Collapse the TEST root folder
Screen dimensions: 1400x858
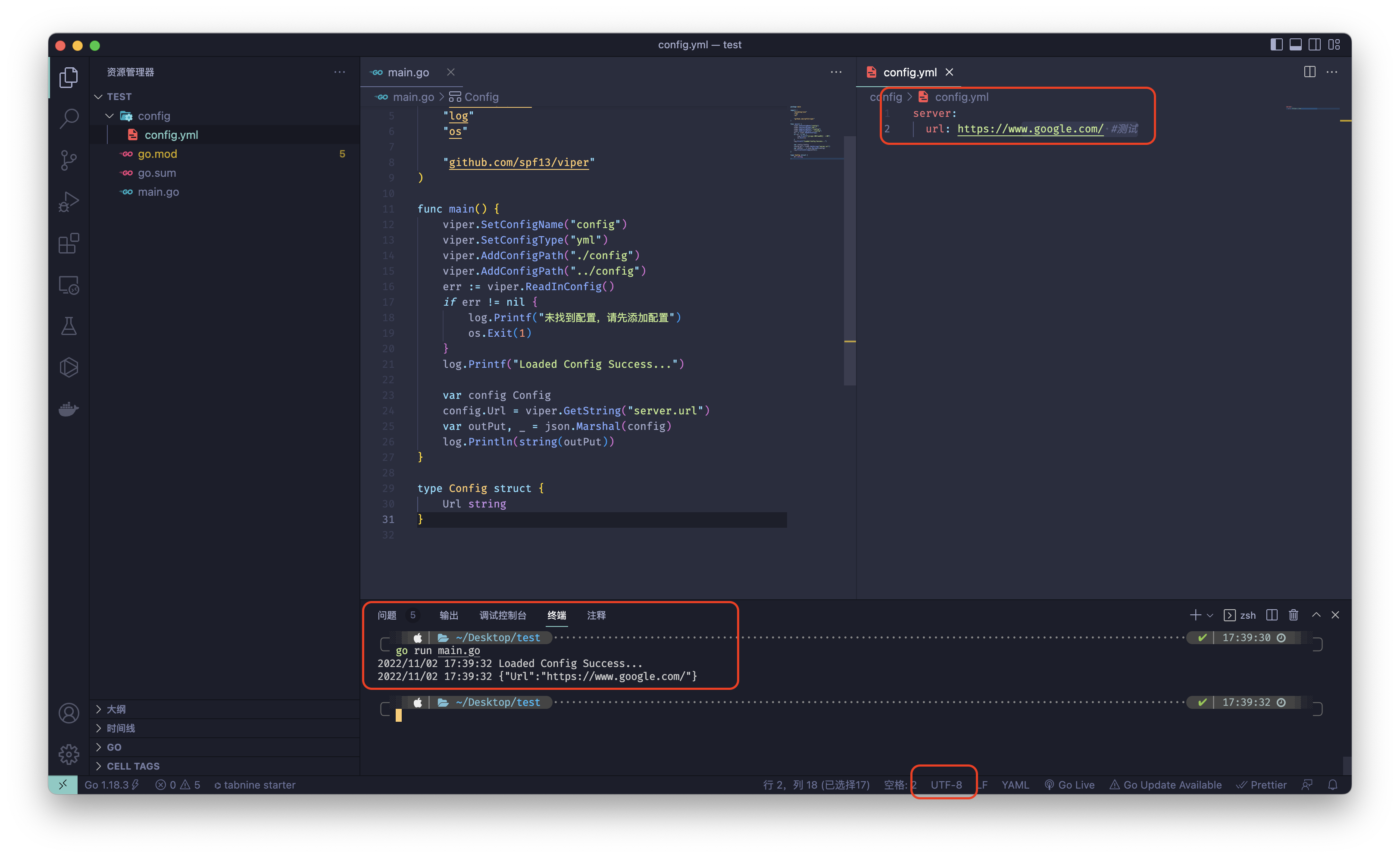point(225,97)
